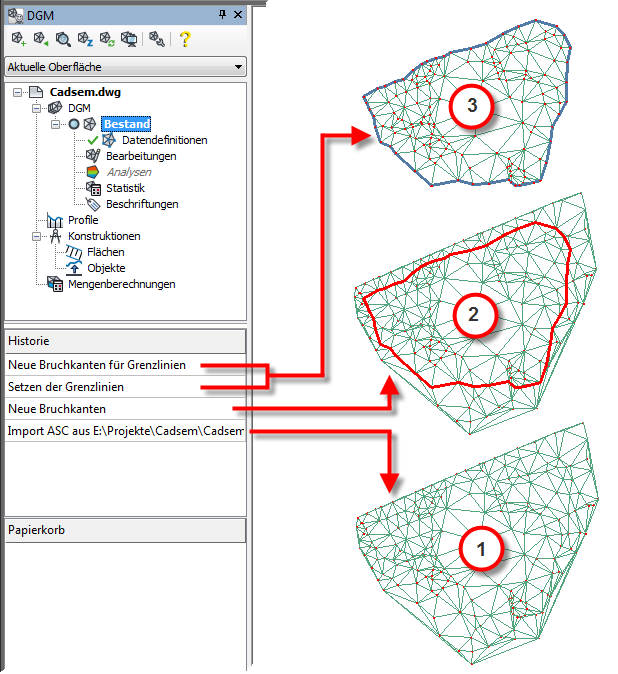Pin the DGM panel with pushpin icon
Screen dimensions: 618x674
click(222, 15)
